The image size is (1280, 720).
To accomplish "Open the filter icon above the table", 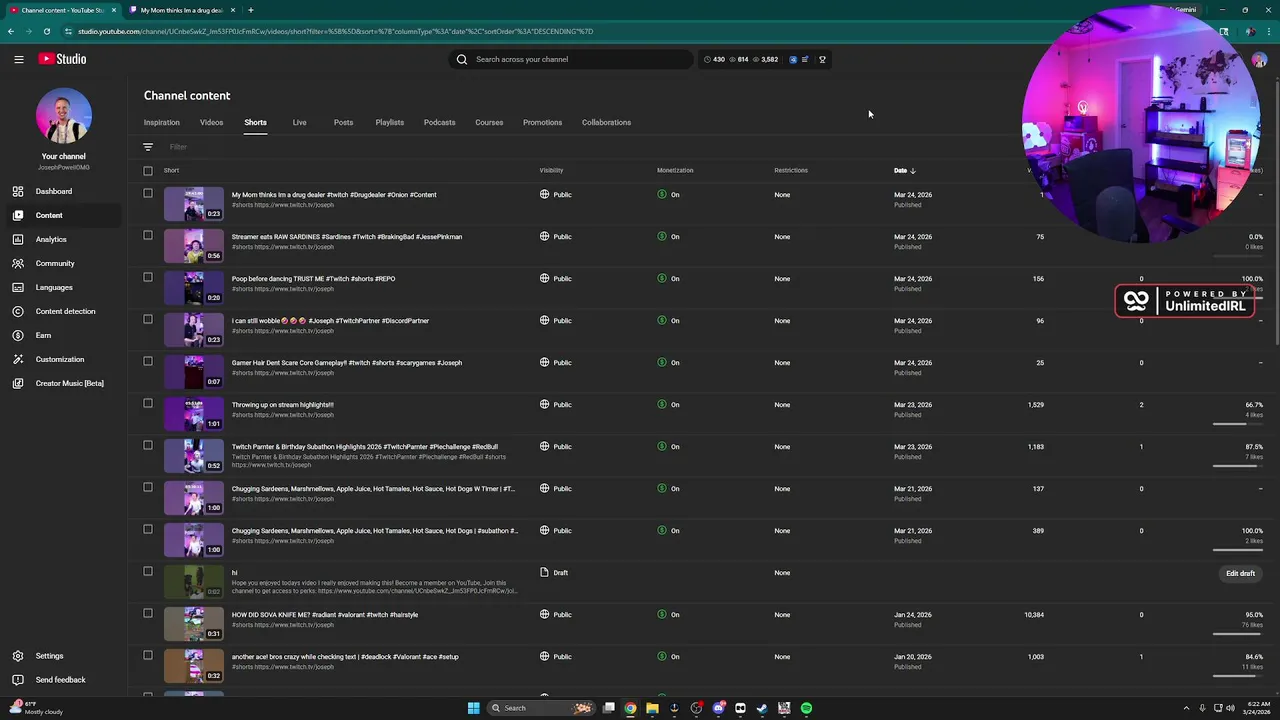I will (148, 147).
